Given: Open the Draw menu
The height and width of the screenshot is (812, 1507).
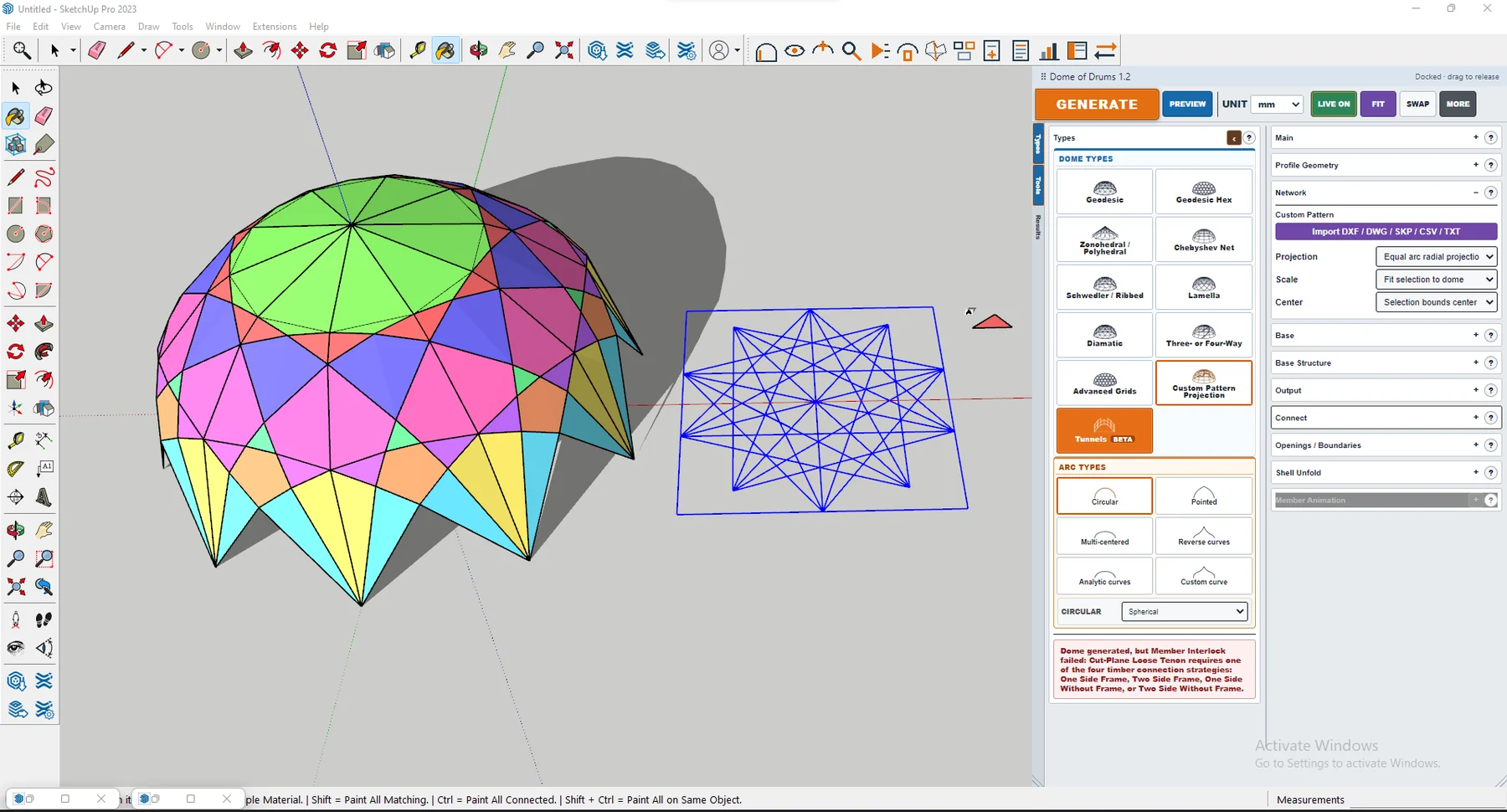Looking at the screenshot, I should coord(148,27).
